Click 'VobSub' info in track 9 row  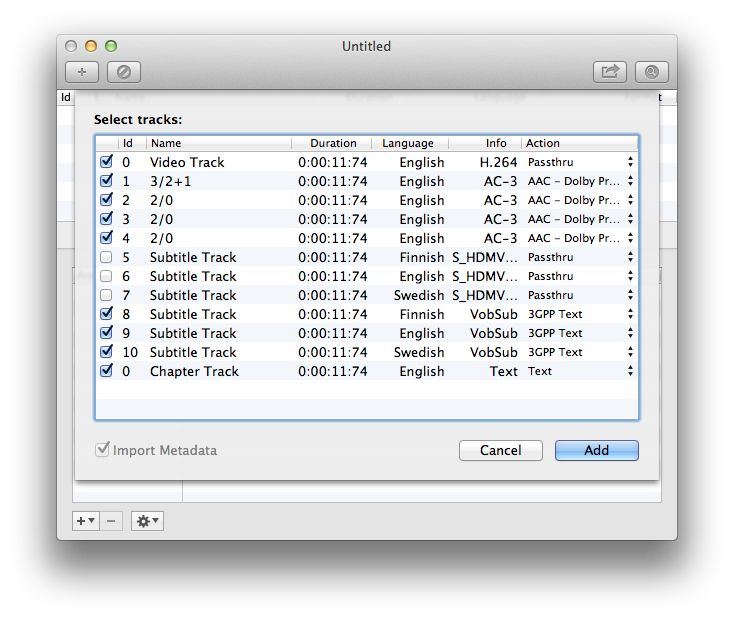(494, 333)
